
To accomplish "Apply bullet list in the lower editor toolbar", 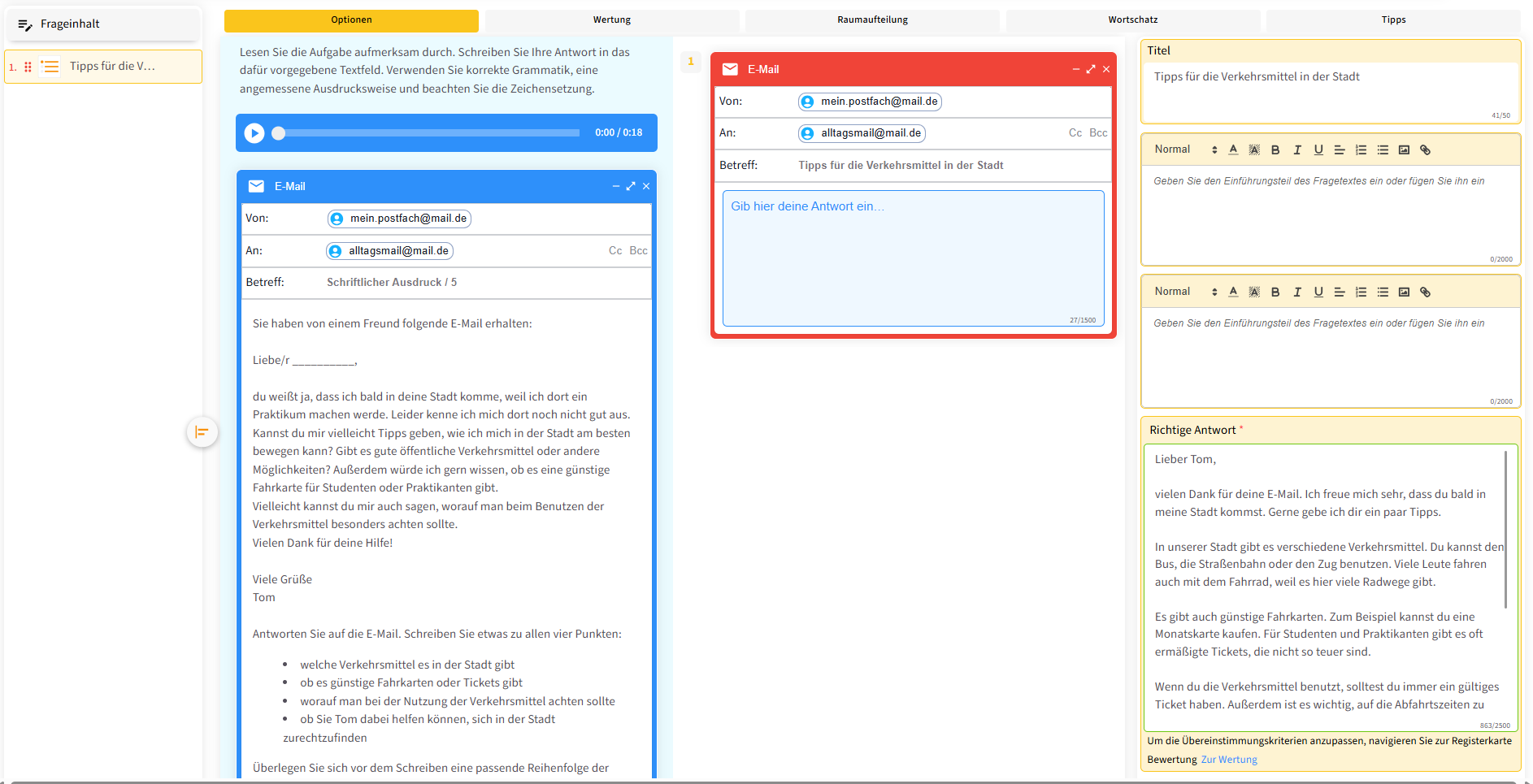I will tap(1383, 292).
